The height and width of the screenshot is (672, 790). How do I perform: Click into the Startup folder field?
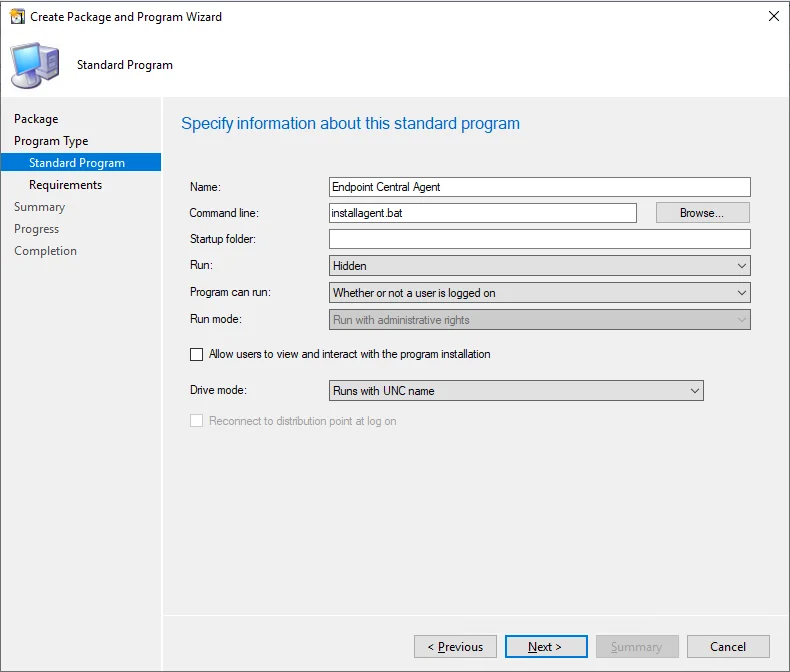pyautogui.click(x=540, y=239)
